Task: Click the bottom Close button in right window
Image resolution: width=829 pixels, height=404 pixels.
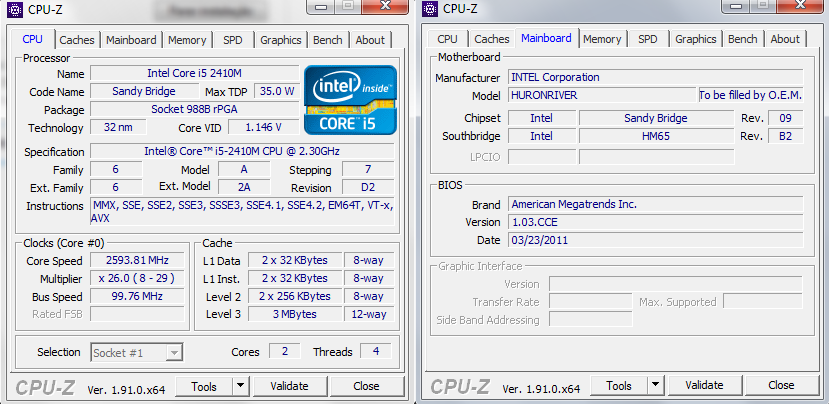Action: coord(781,385)
